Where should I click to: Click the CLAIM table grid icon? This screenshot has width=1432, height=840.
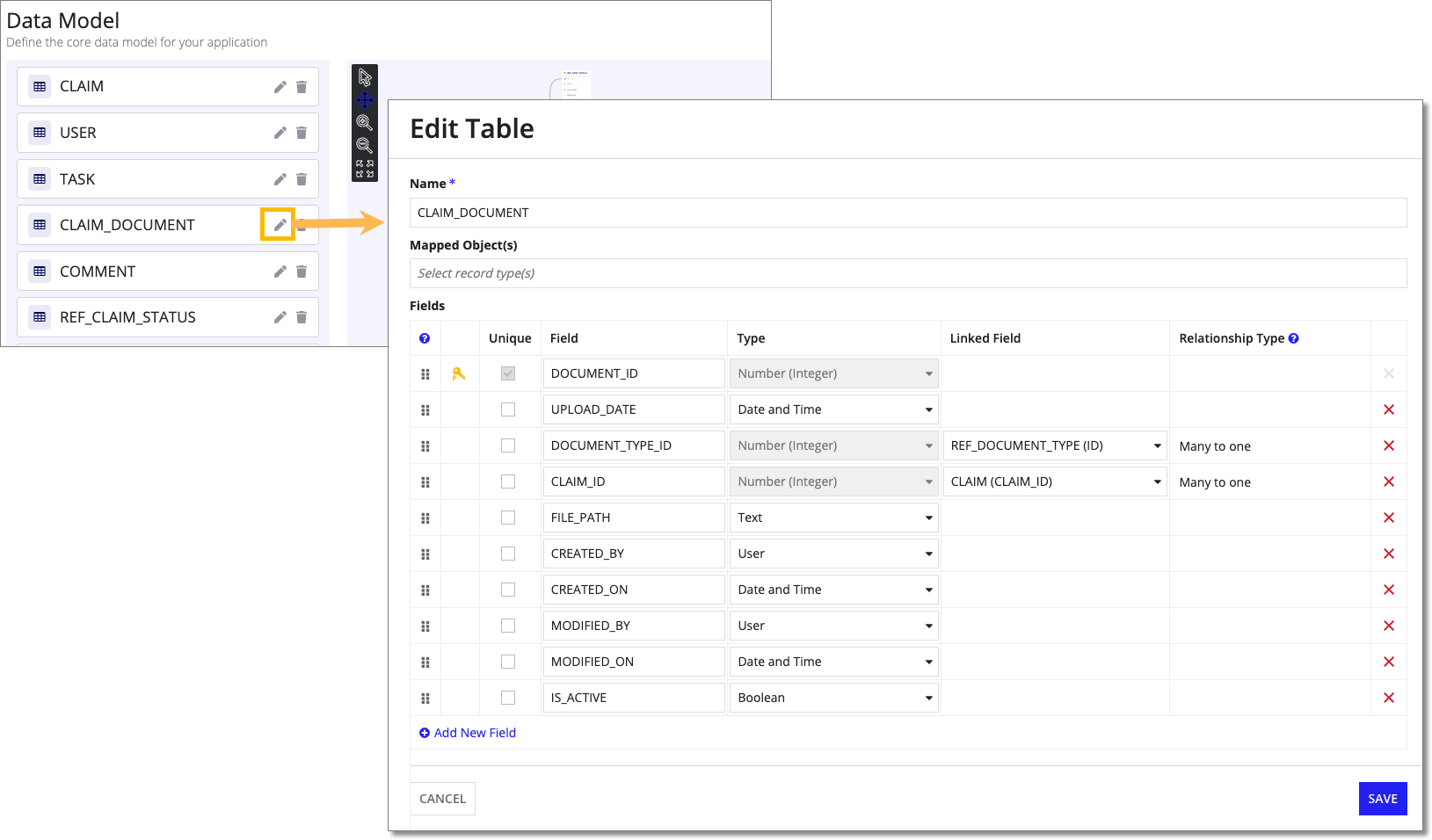pos(40,86)
